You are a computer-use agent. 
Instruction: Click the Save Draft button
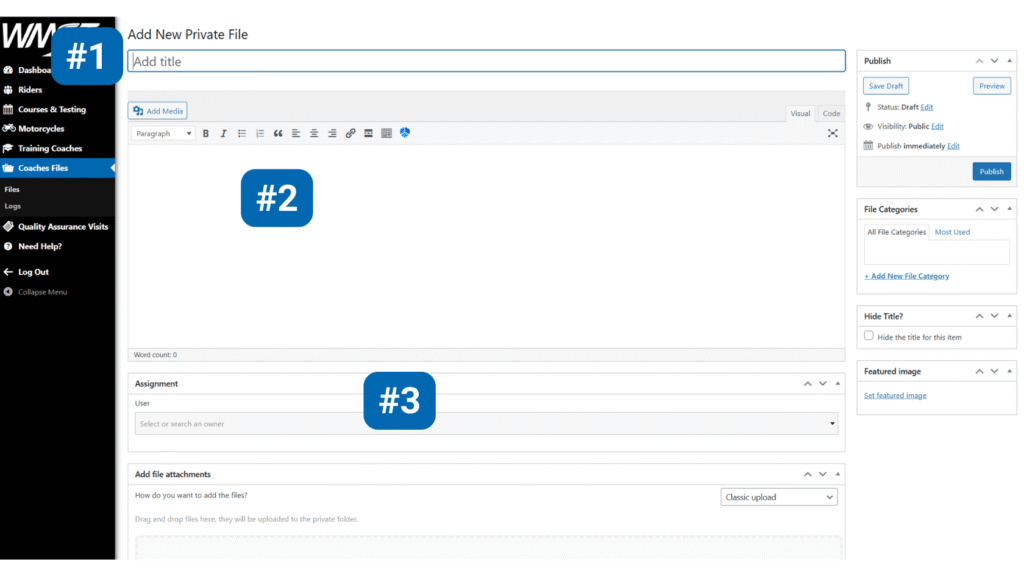point(886,86)
